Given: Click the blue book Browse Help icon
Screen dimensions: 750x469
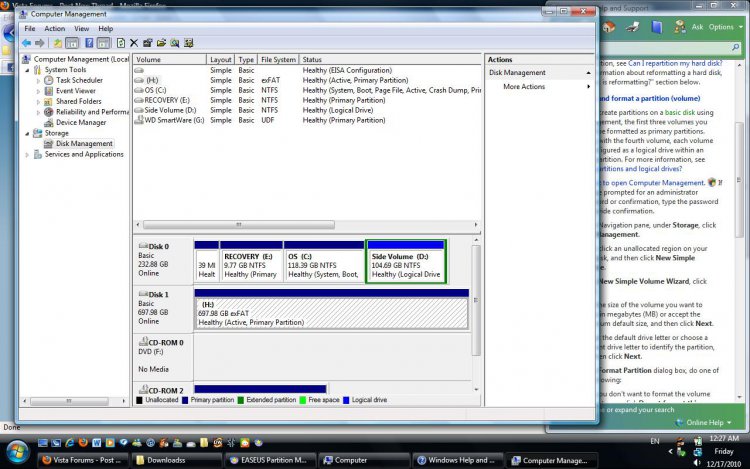Looking at the screenshot, I should pyautogui.click(x=657, y=27).
